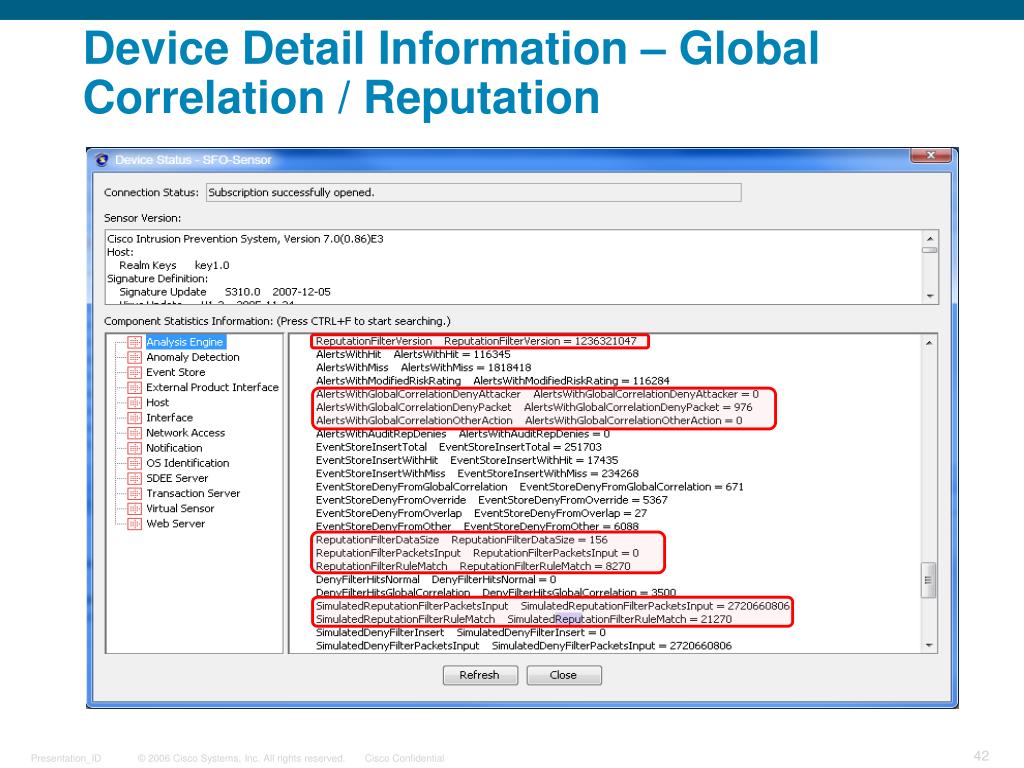Screen dimensions: 1024x768
Task: Click the EventStoreInsertWithHit = 17435 line
Action: coord(467,460)
